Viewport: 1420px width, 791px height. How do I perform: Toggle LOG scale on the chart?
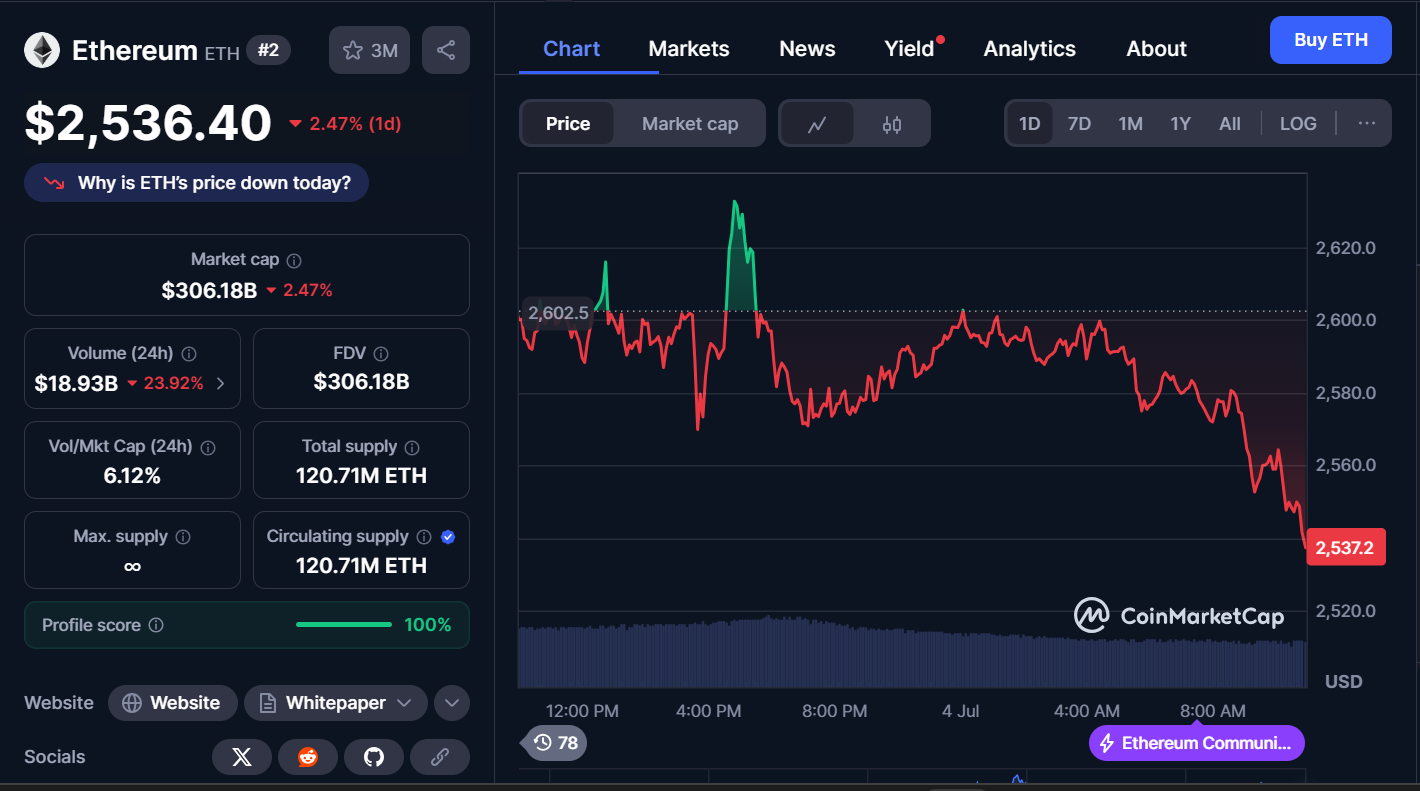tap(1298, 124)
